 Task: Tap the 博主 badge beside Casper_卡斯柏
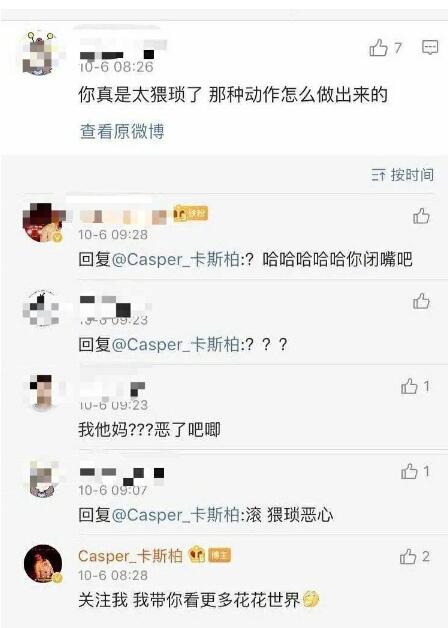(219, 556)
